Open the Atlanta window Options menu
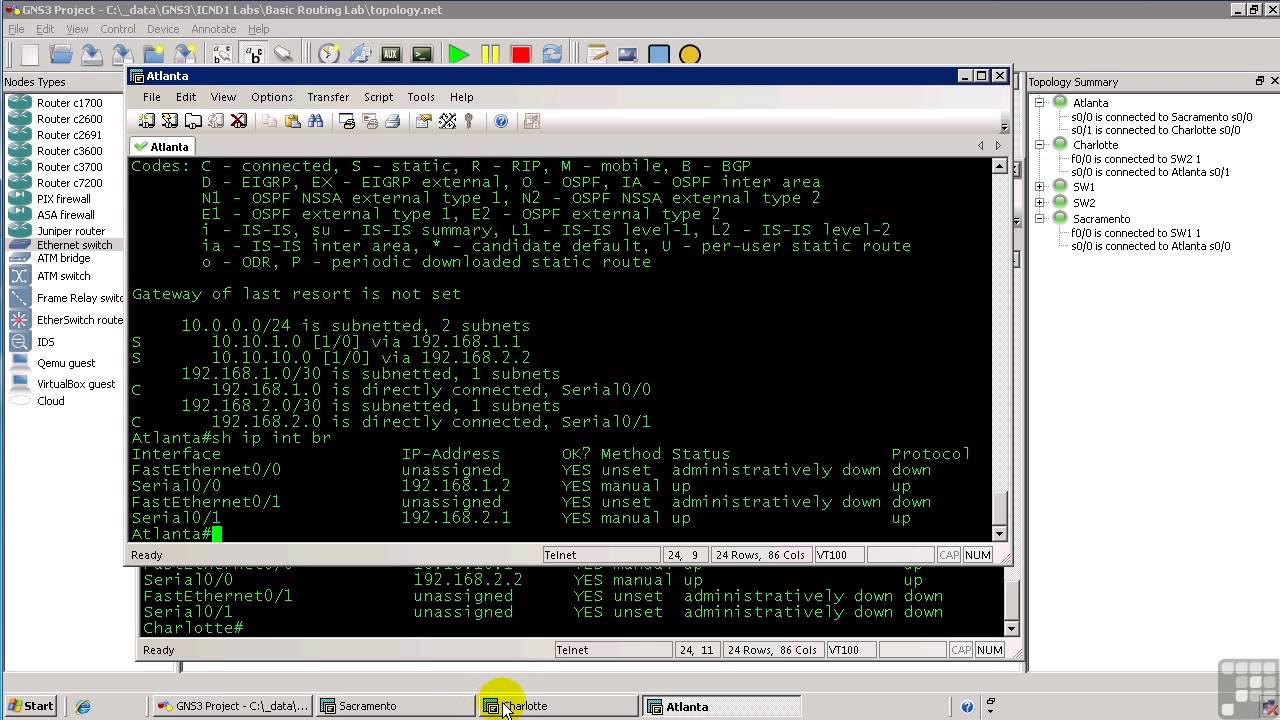 click(272, 97)
